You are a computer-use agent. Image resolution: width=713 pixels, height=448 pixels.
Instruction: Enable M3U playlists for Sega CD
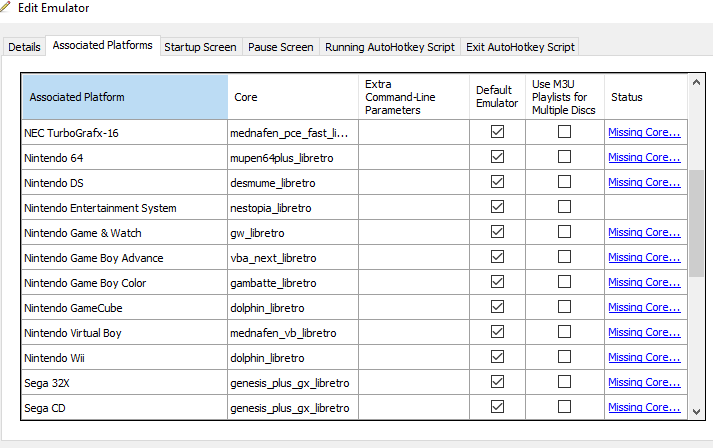(x=564, y=407)
